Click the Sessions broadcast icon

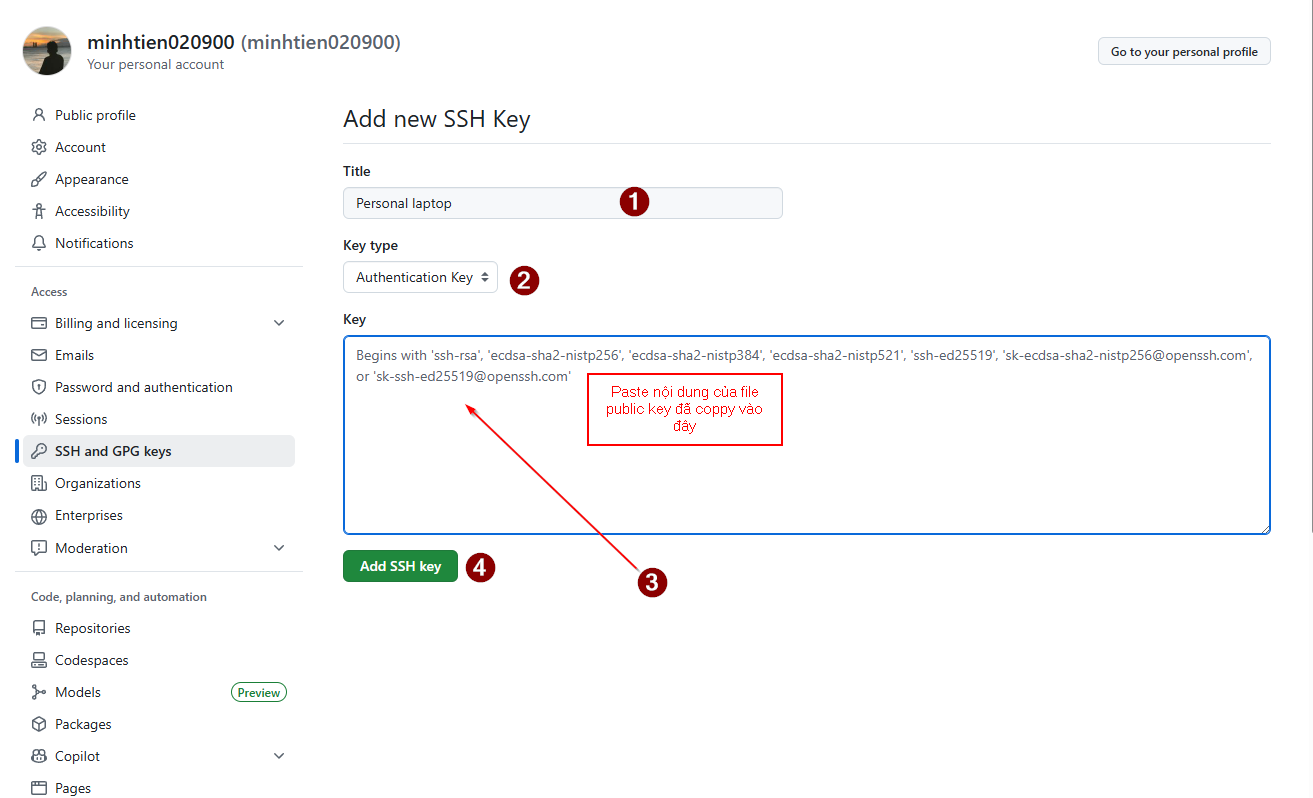[39, 419]
